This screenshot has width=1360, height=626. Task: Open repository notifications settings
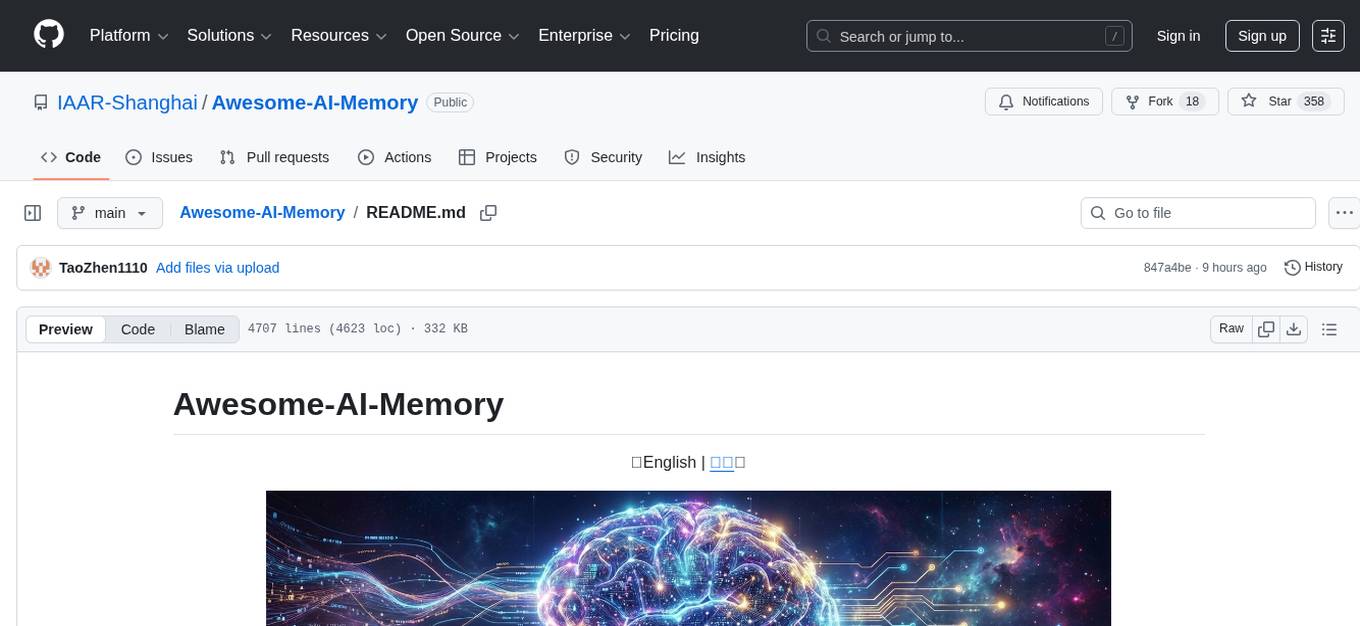[1044, 101]
